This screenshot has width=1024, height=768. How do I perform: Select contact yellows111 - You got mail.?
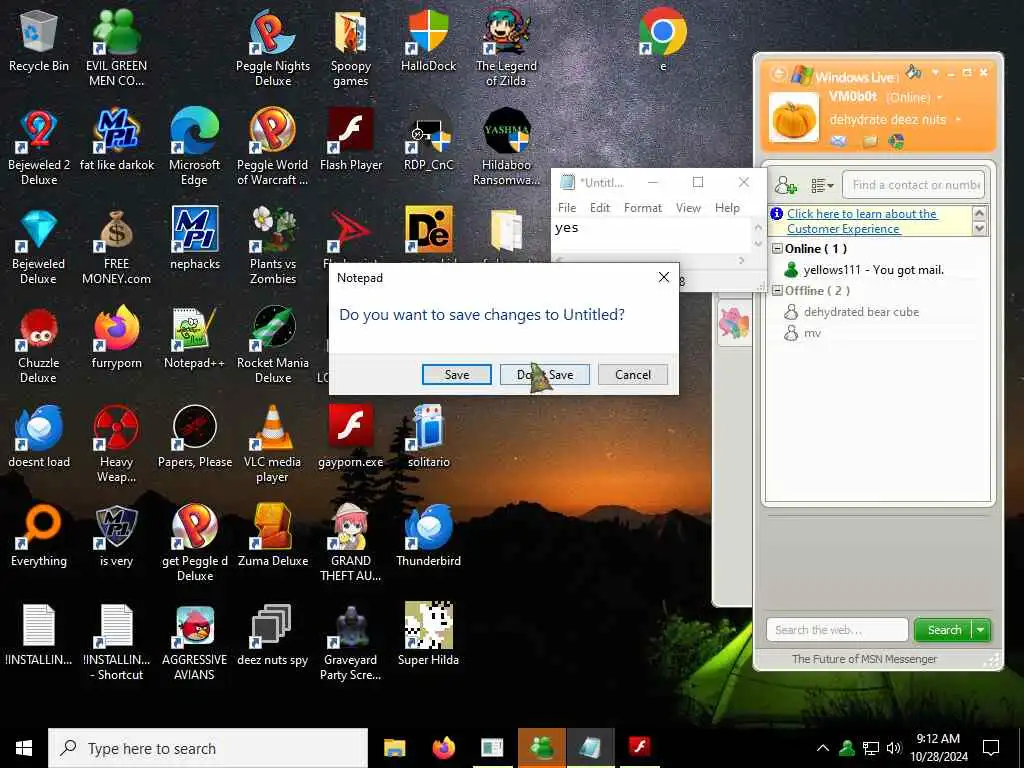click(875, 270)
